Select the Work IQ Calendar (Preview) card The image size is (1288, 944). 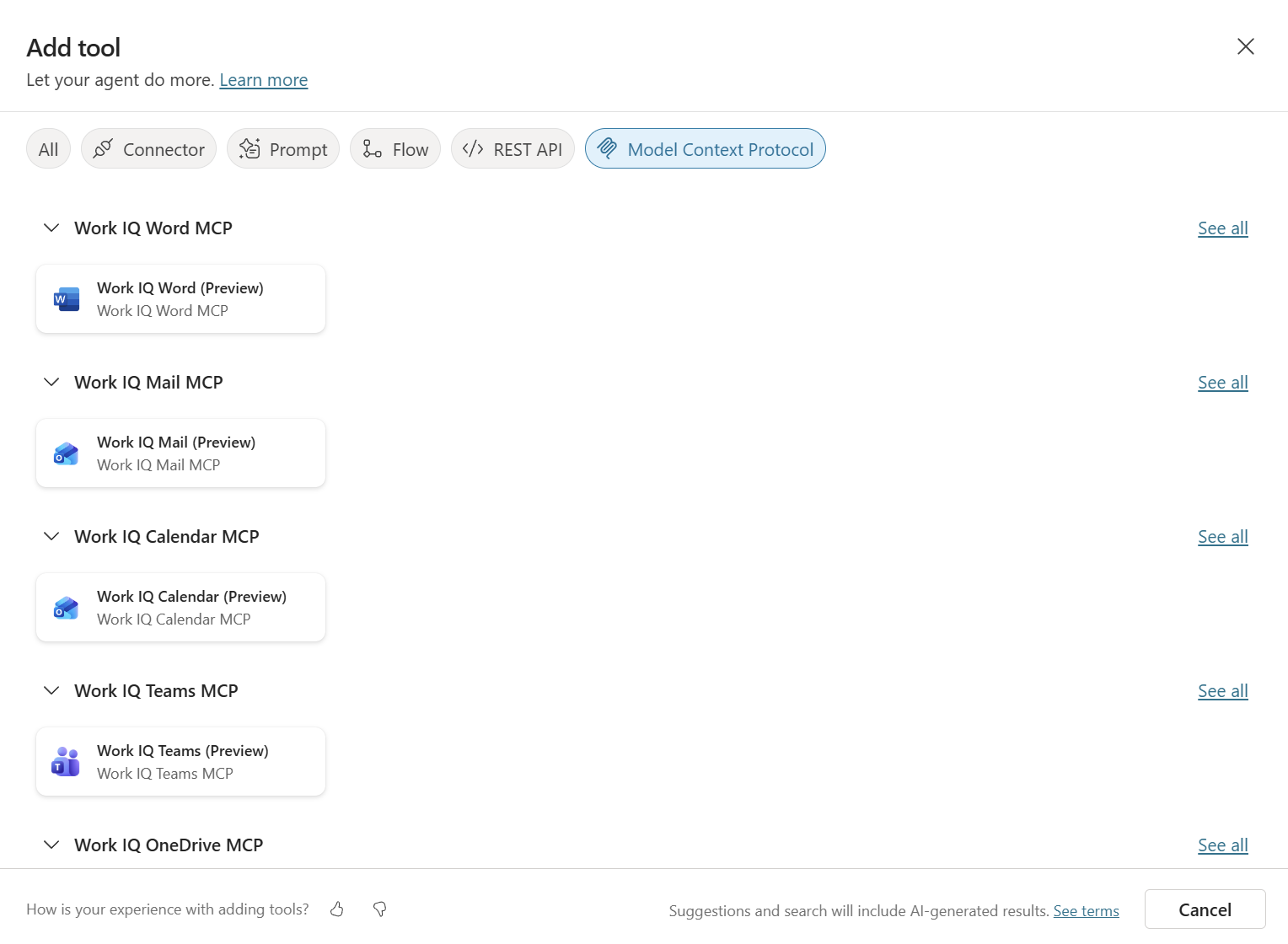180,607
